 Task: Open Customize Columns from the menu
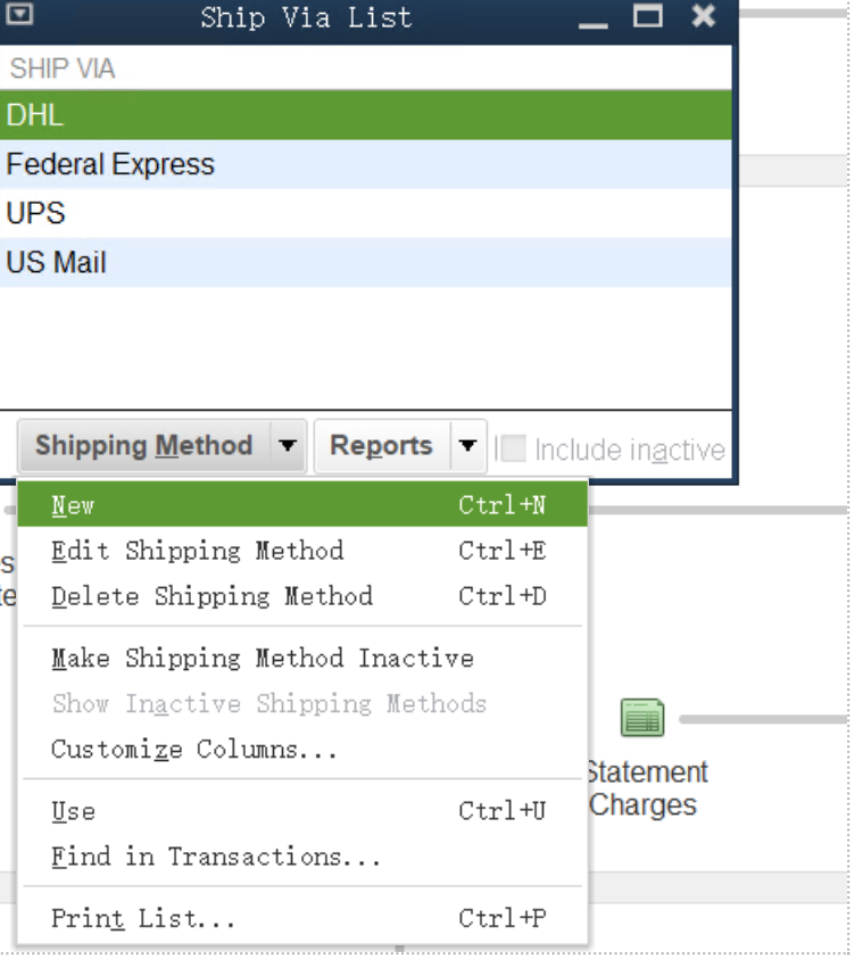coord(194,749)
